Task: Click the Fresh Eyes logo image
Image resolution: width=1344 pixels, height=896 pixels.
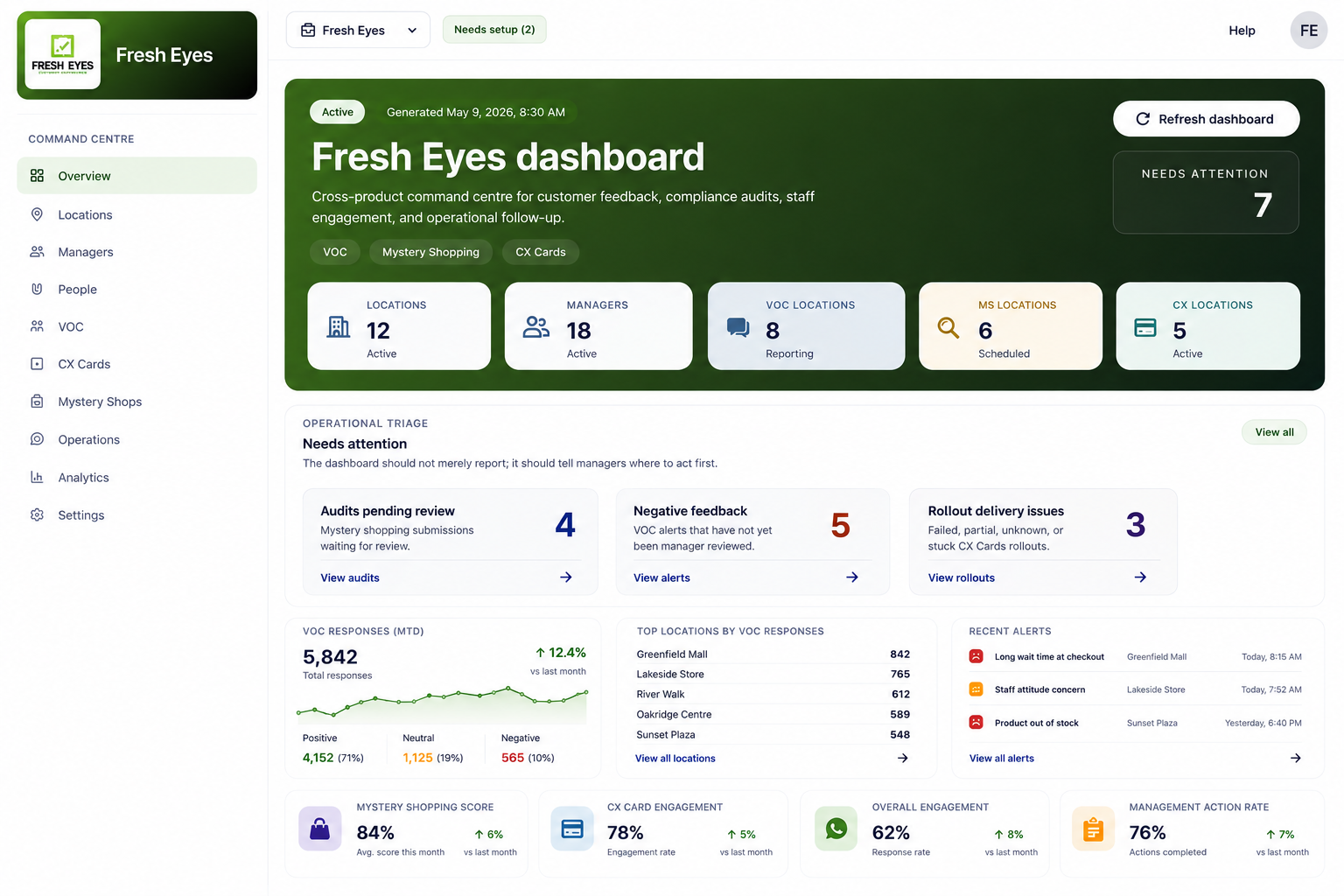Action: 63,54
